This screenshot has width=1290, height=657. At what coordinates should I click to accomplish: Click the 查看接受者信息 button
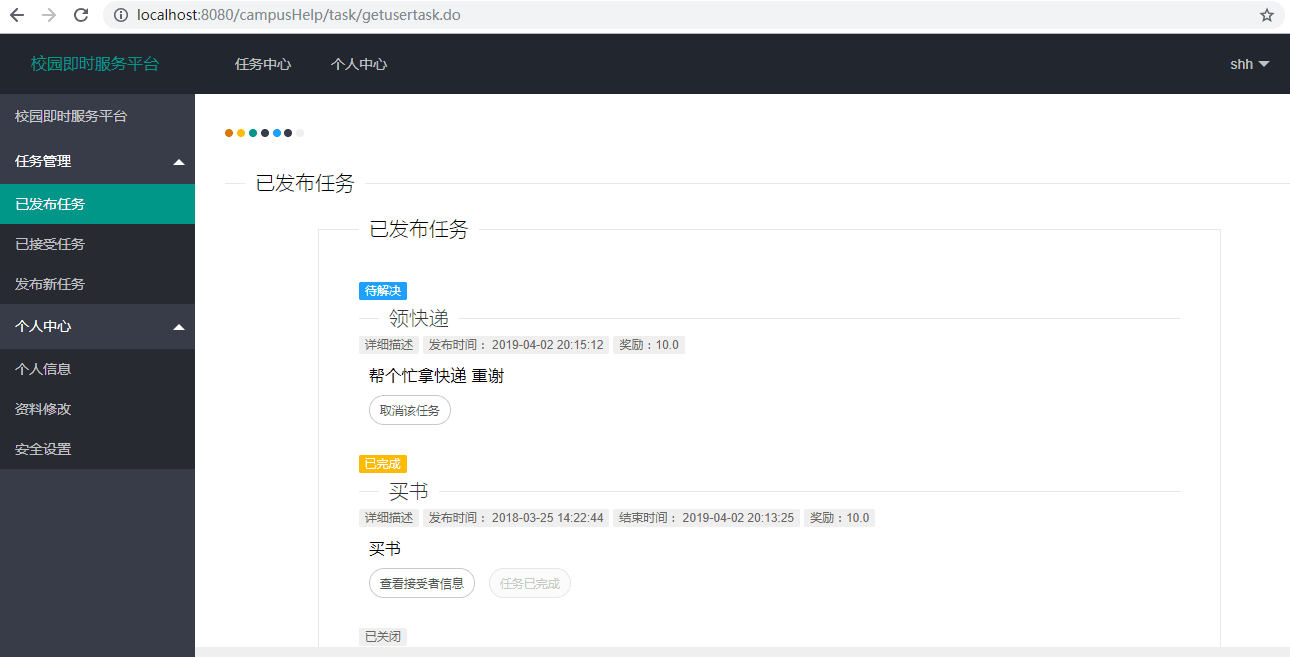click(x=422, y=583)
